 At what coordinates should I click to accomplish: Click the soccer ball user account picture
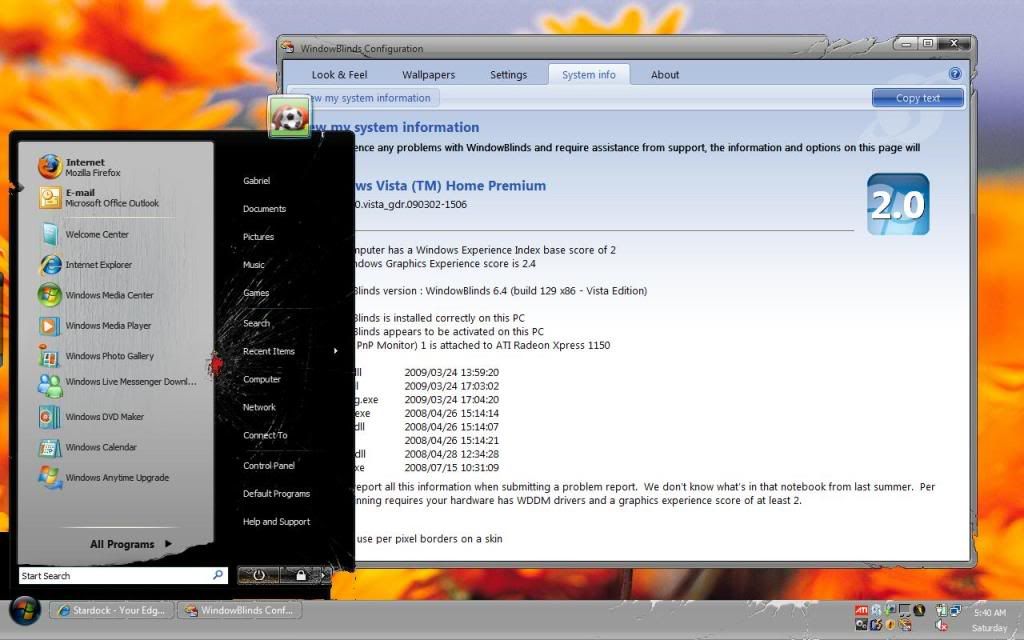289,117
